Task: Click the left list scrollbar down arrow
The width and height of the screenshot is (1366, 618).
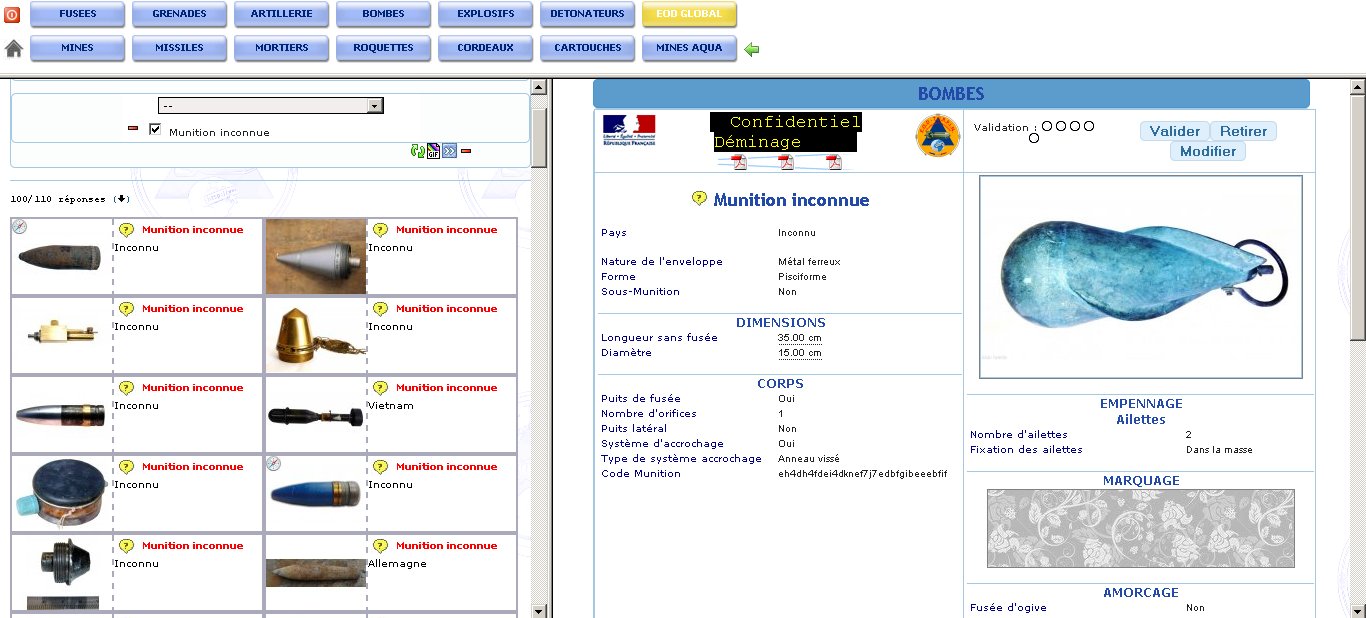Action: click(x=540, y=610)
